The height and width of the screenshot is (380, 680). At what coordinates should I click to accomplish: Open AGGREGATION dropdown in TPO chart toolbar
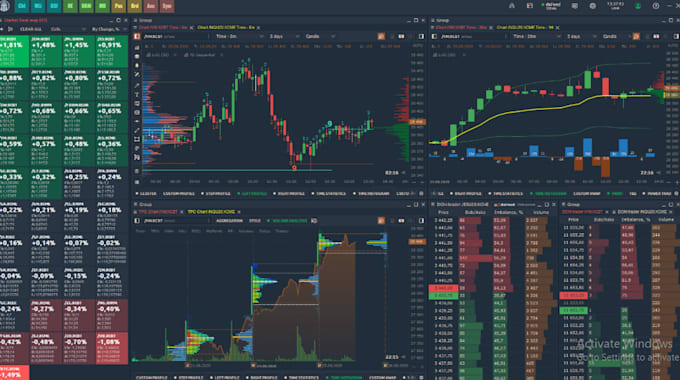[229, 221]
